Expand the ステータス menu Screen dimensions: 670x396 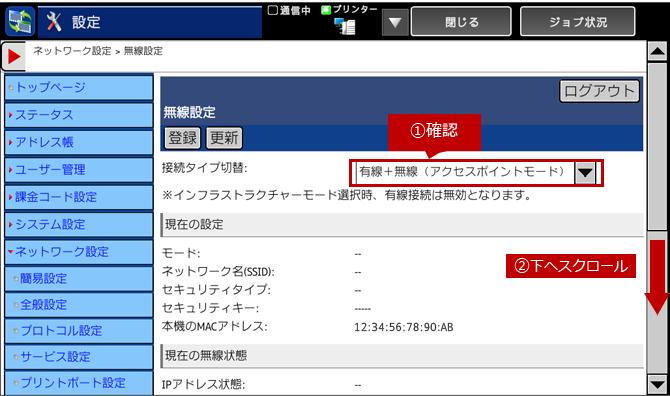click(x=79, y=115)
